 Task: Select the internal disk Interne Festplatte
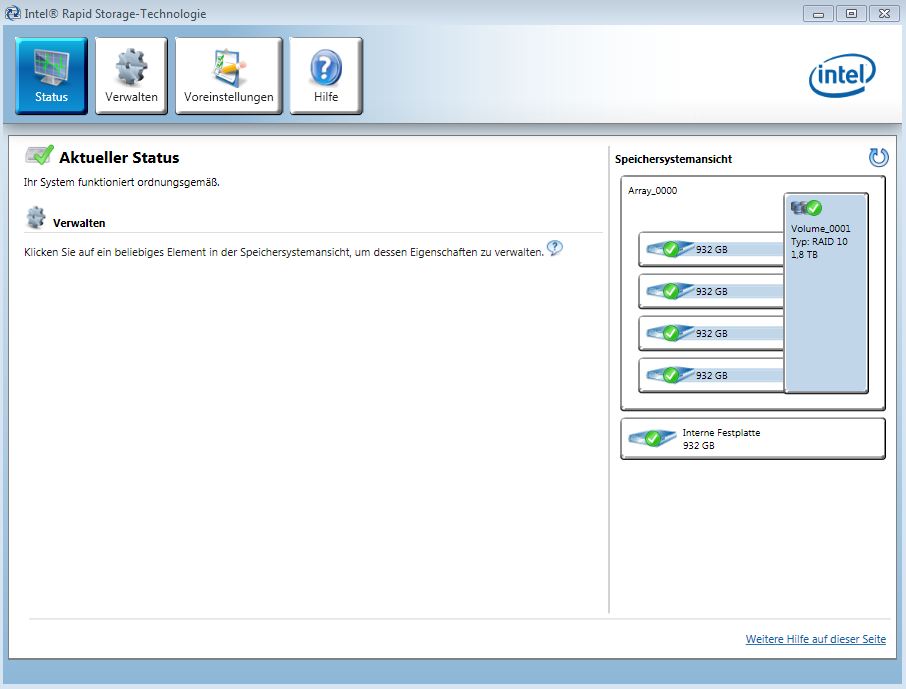click(x=753, y=439)
